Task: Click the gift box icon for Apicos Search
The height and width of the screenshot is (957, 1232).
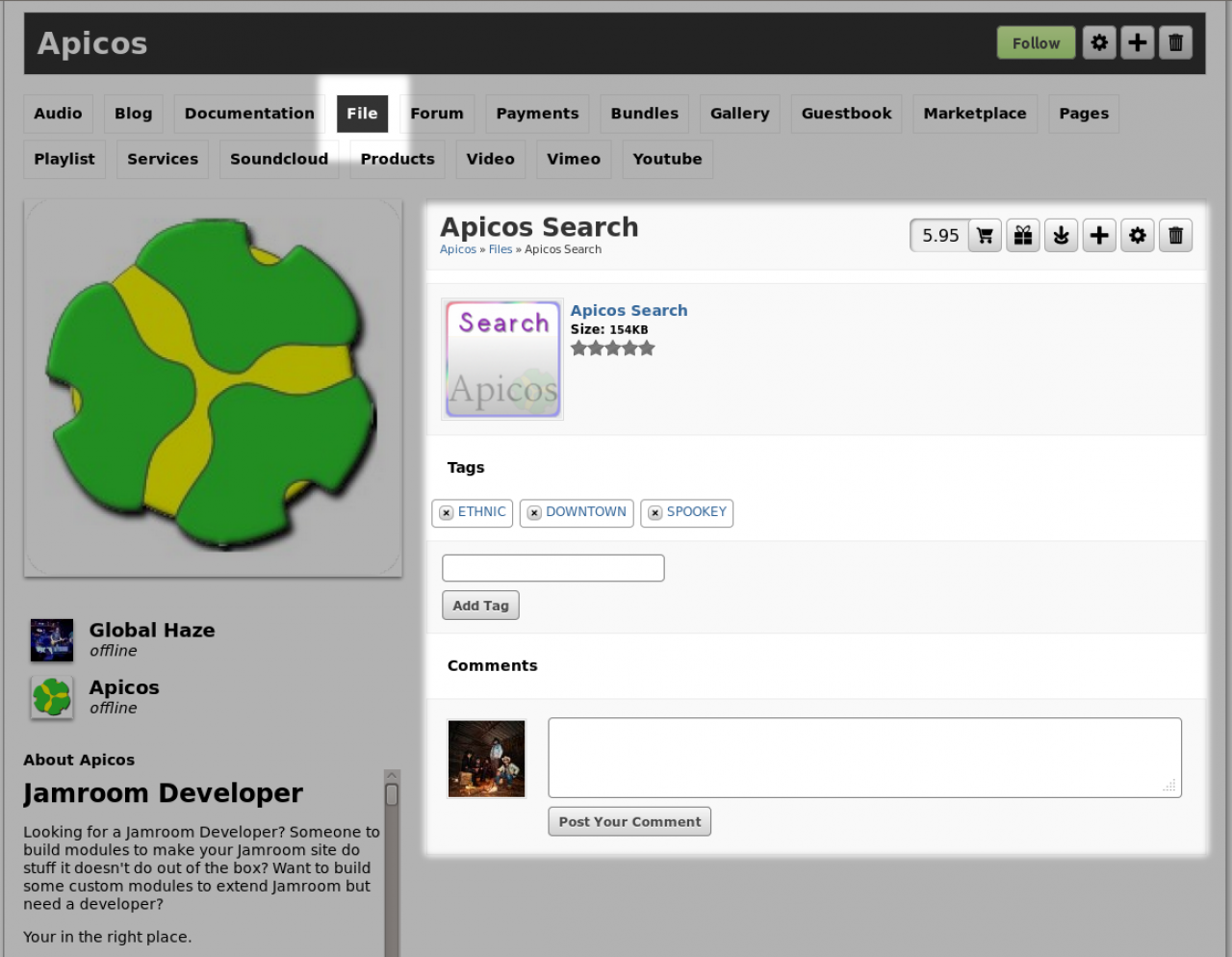Action: click(1023, 236)
